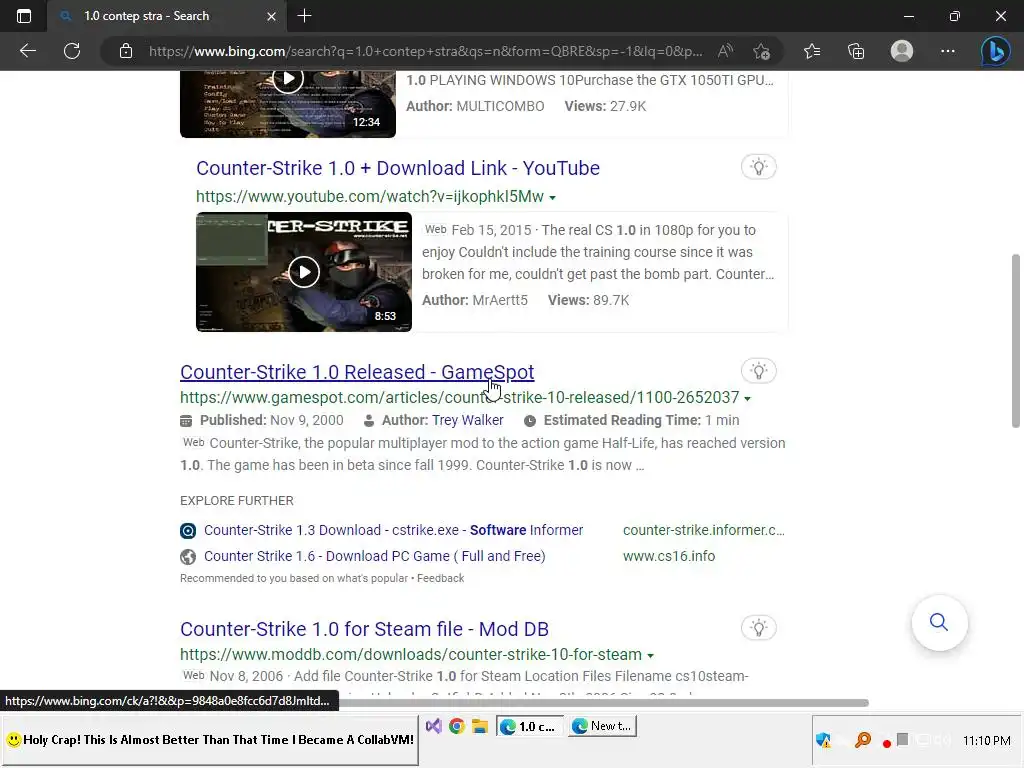
Task: Open 'Counter-Strike 1.0 for Steam file - Mod DB'
Action: point(364,629)
